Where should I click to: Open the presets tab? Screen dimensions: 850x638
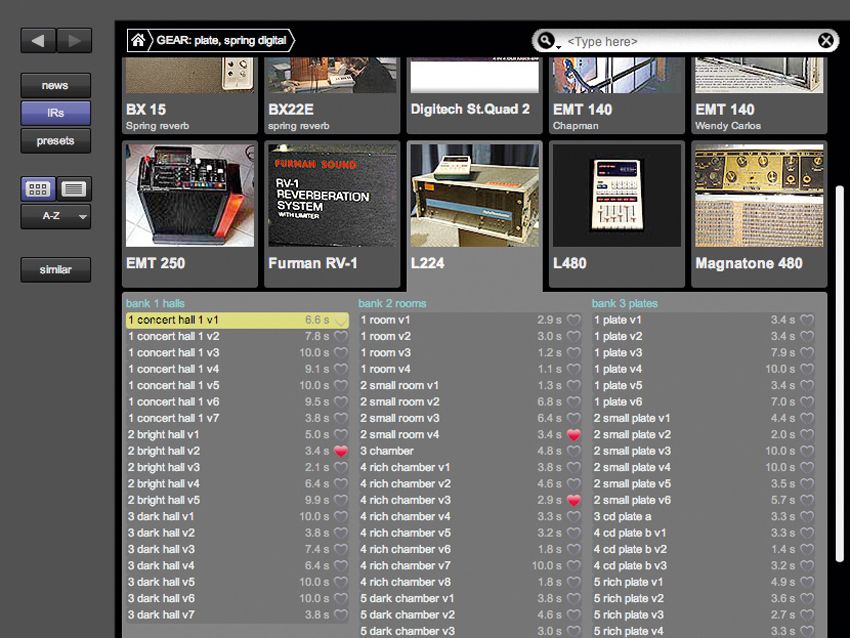click(x=56, y=141)
